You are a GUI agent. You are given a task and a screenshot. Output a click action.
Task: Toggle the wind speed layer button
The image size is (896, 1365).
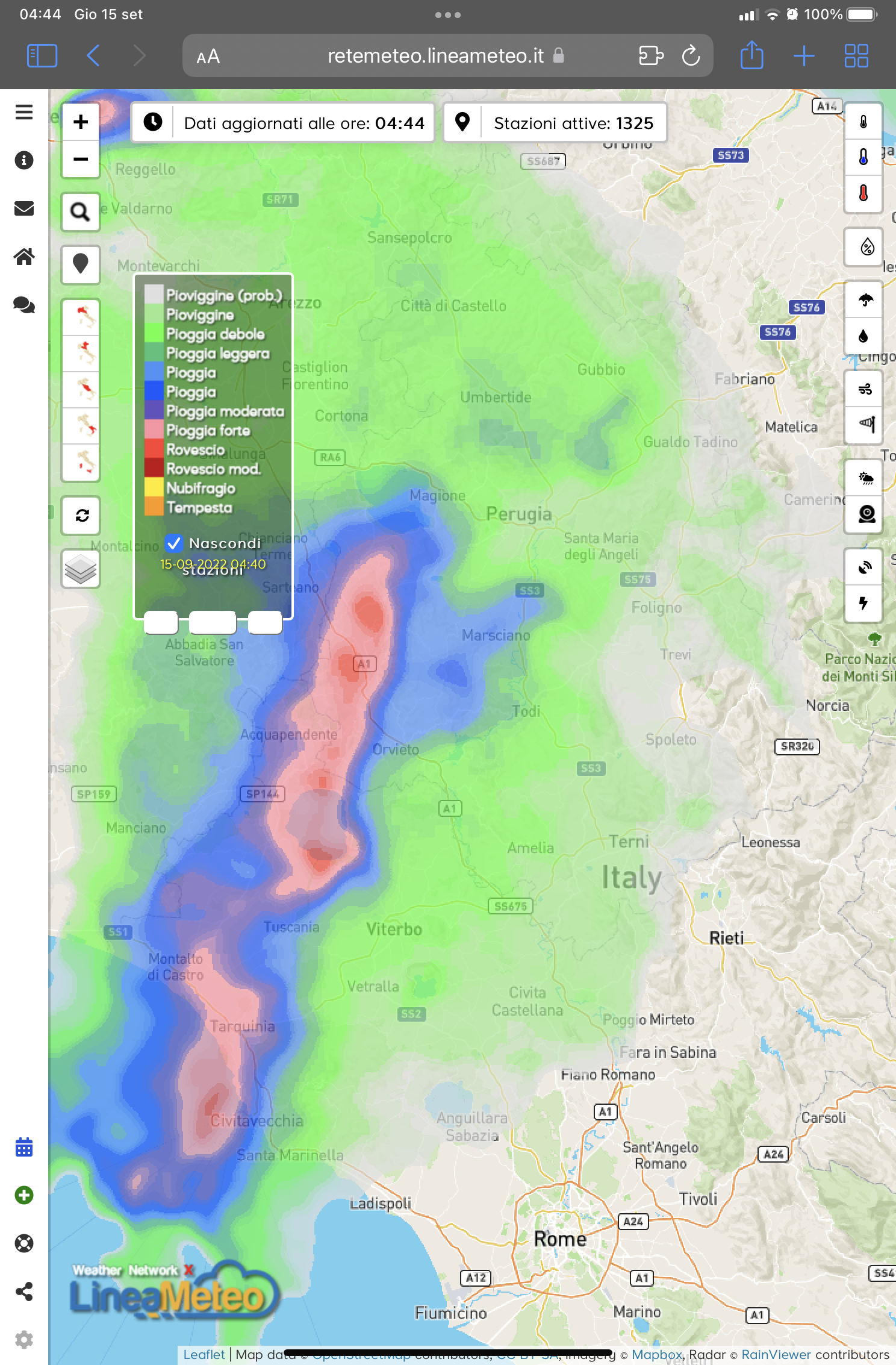point(865,389)
